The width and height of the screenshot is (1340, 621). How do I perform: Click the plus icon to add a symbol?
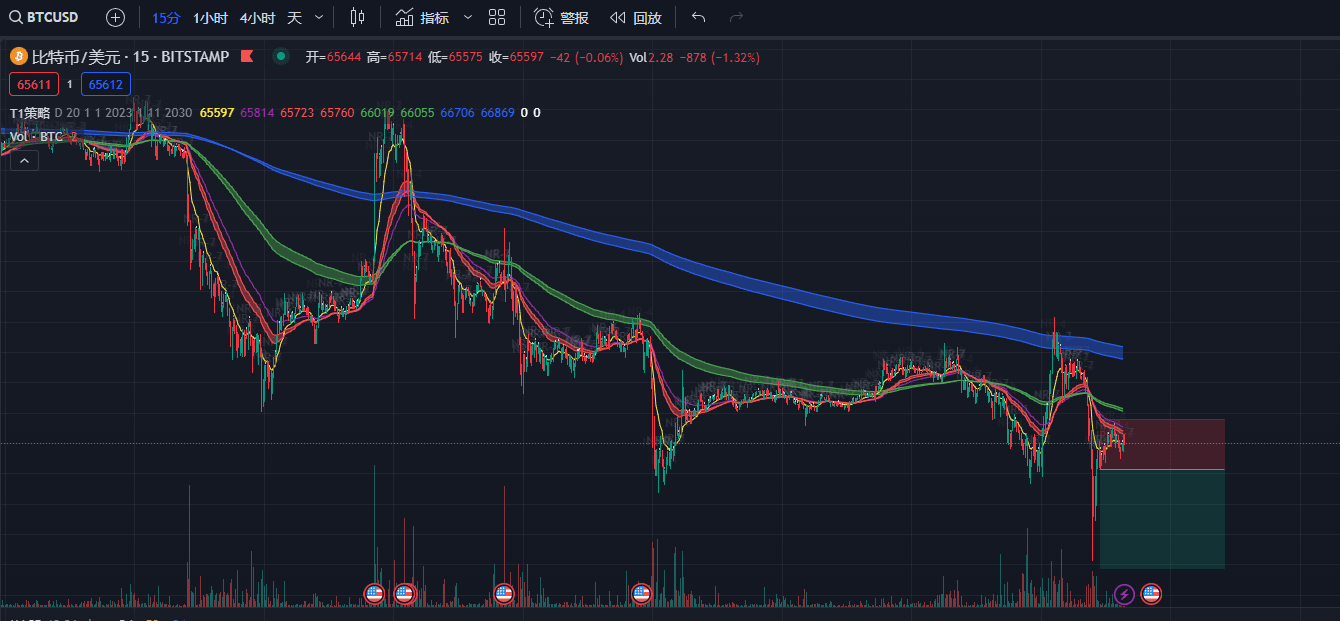[x=115, y=16]
